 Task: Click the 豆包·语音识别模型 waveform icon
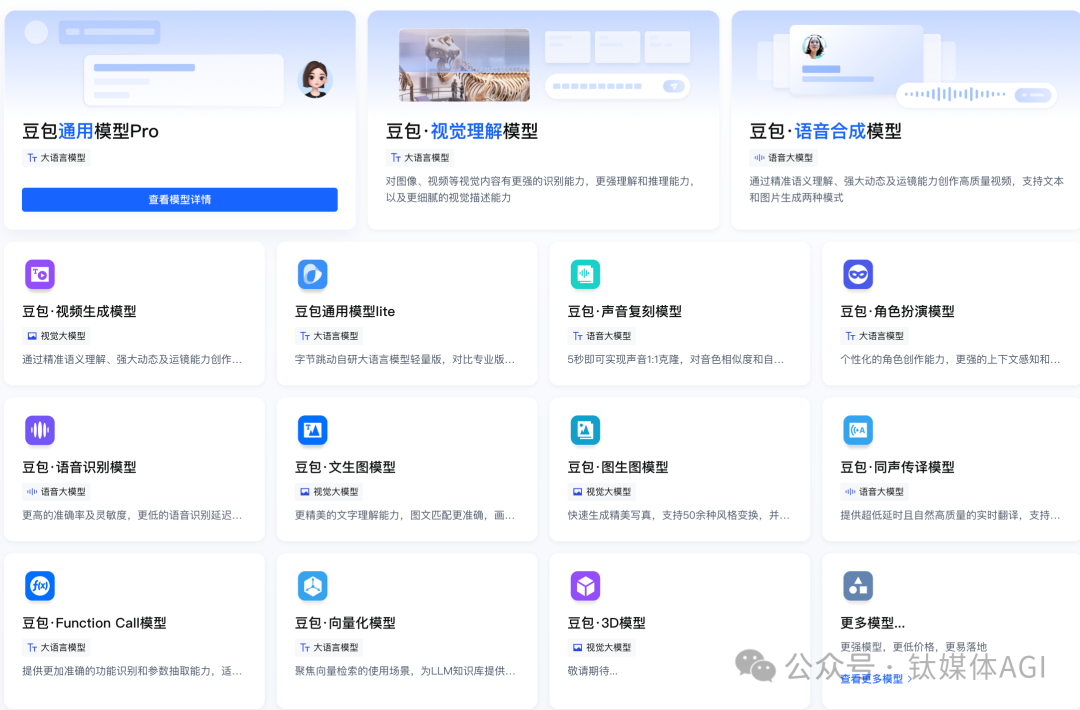tap(40, 430)
